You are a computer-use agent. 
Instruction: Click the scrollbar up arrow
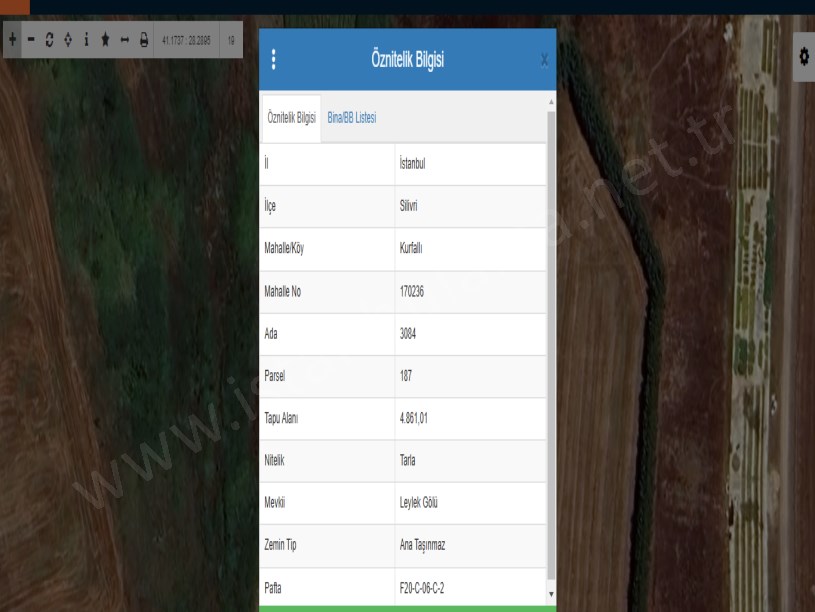(x=550, y=102)
